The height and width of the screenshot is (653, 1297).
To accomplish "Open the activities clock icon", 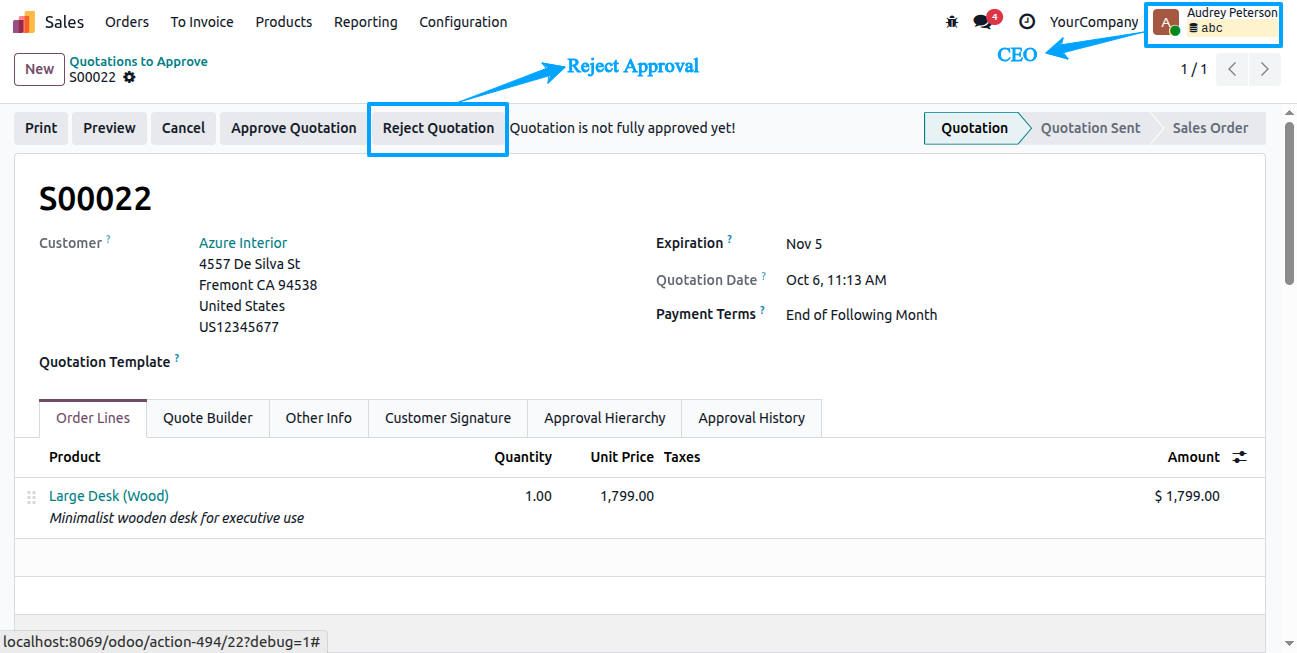I will [1027, 22].
